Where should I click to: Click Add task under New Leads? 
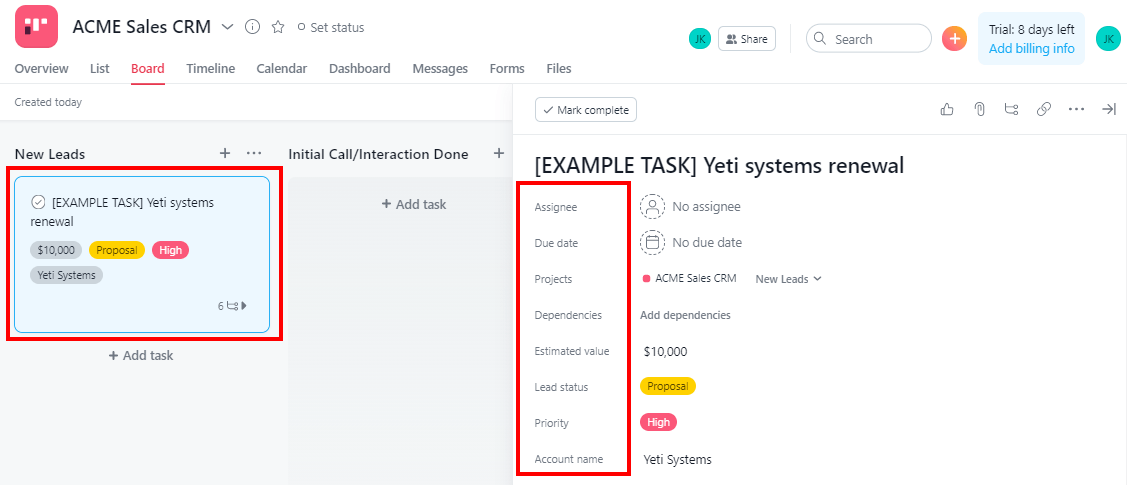pyautogui.click(x=141, y=355)
